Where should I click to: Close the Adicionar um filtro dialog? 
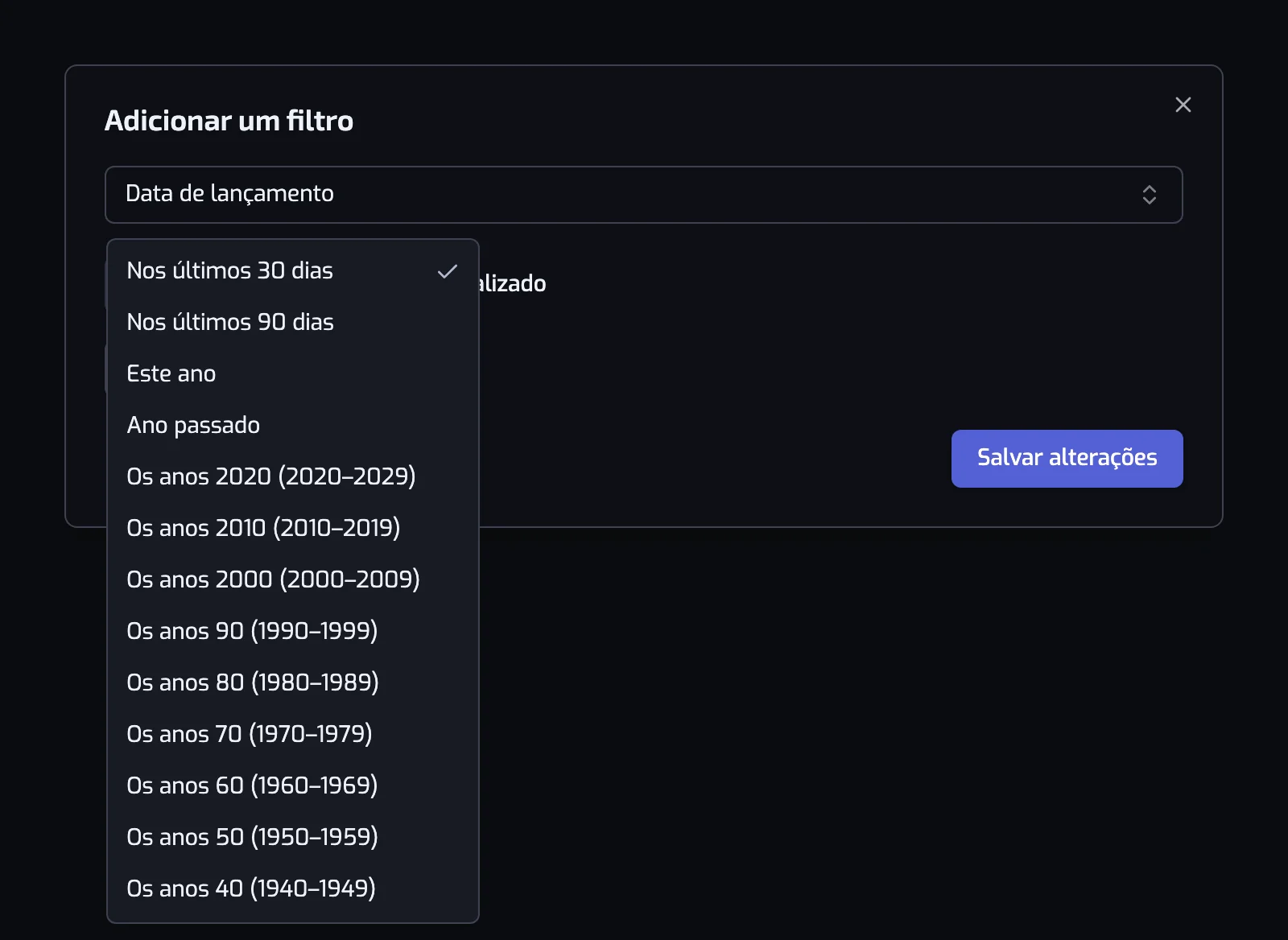[x=1183, y=105]
